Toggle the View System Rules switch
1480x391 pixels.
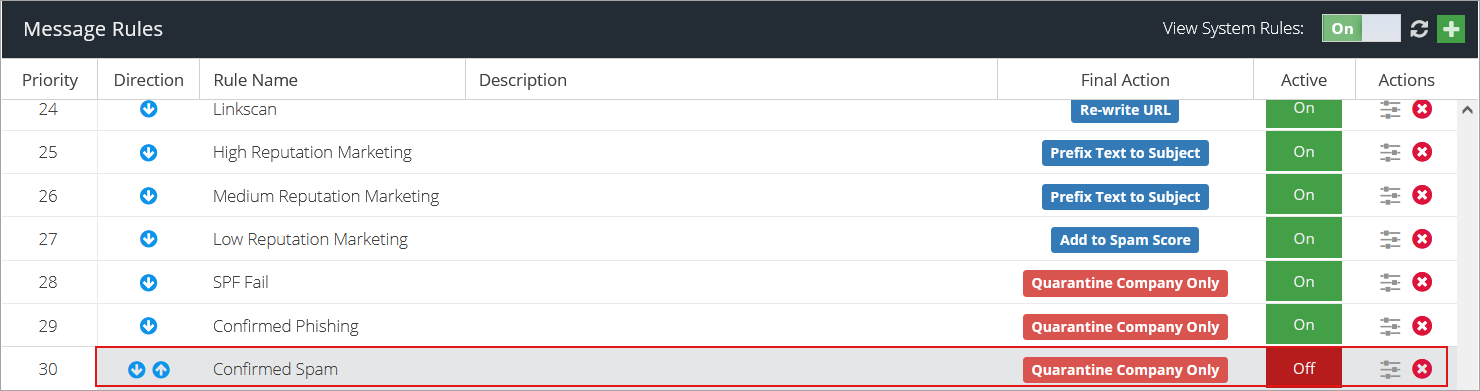[x=1361, y=29]
